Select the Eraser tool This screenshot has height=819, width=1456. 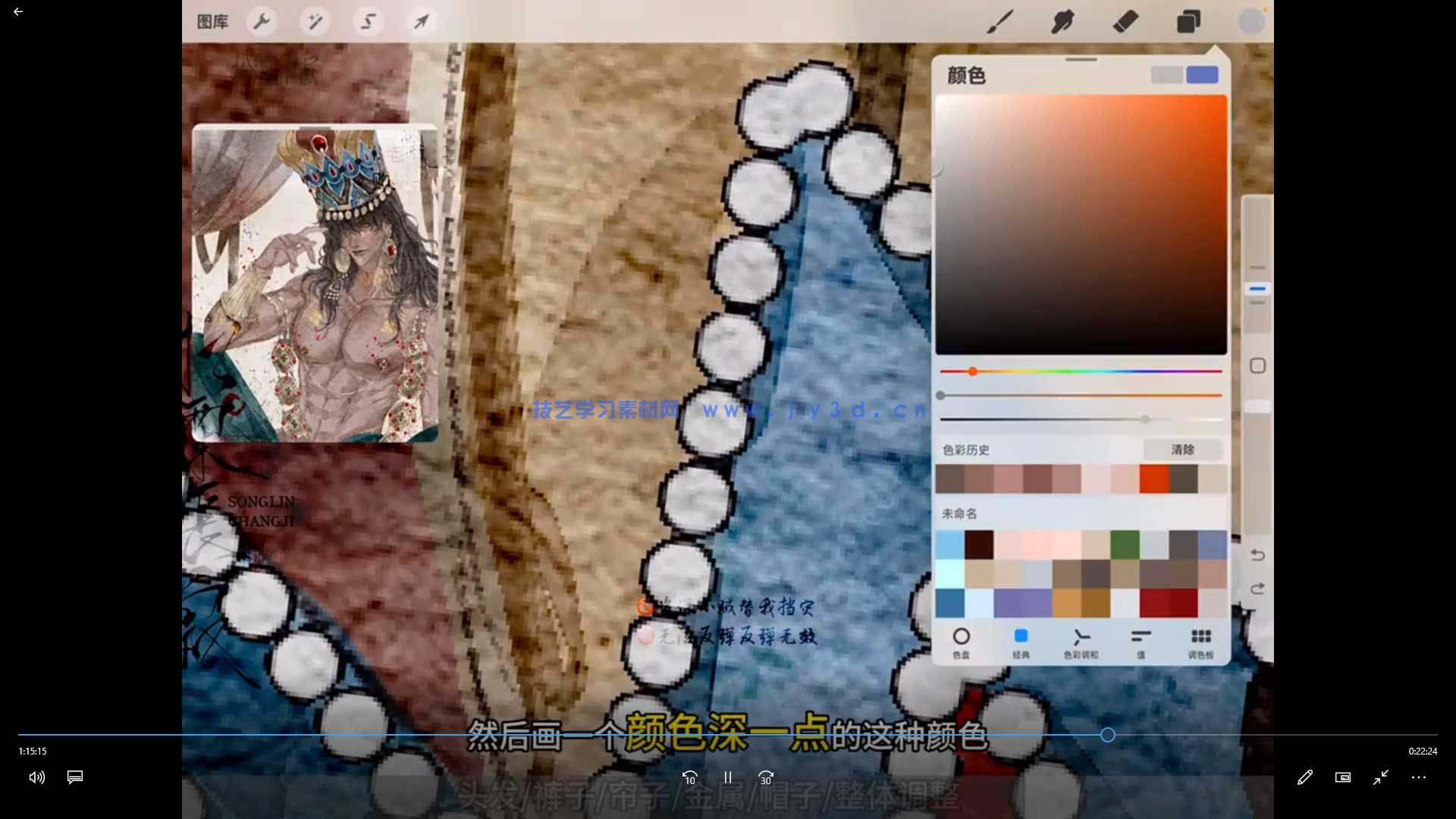coord(1125,21)
